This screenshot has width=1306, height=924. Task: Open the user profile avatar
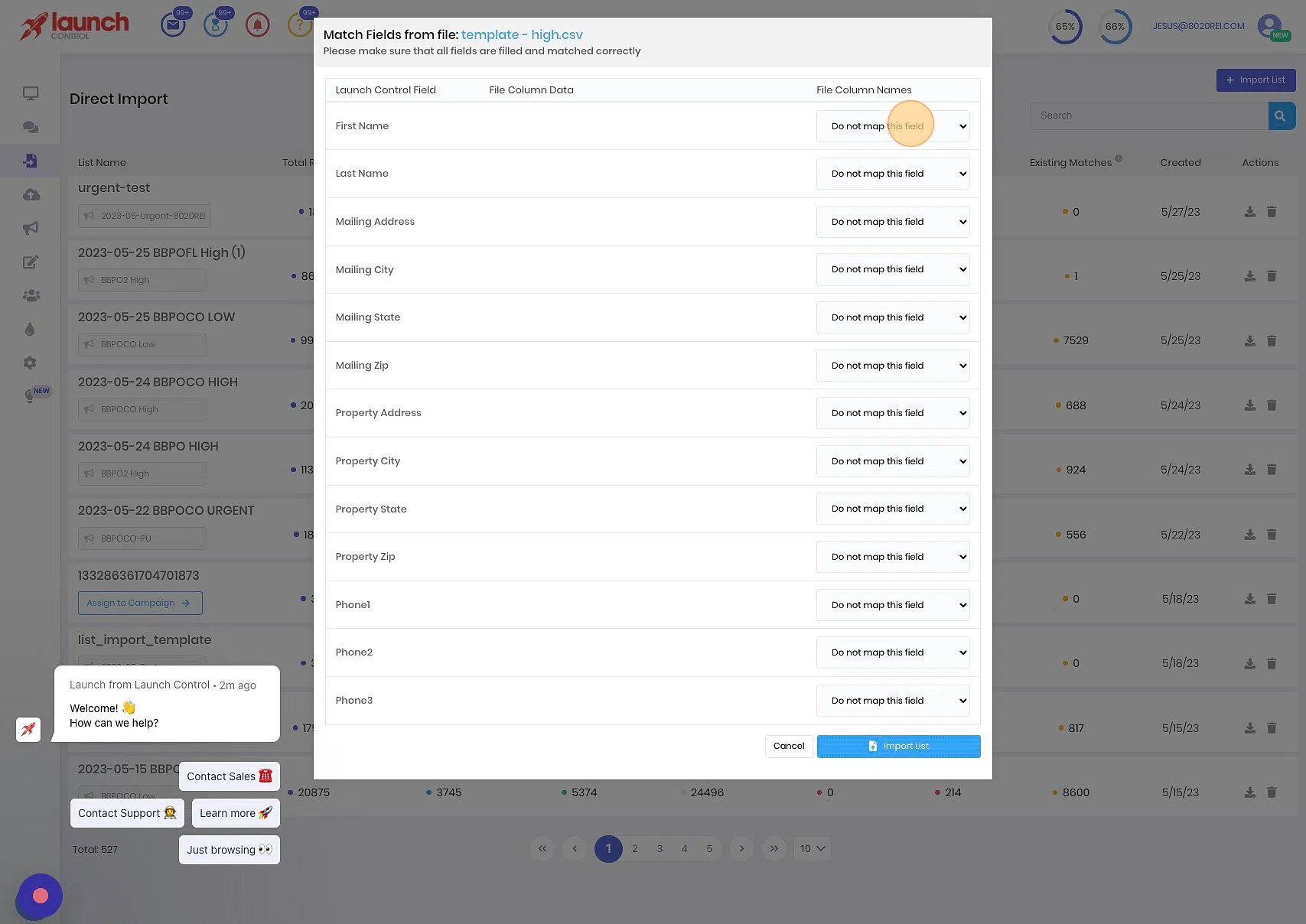coord(1270,26)
